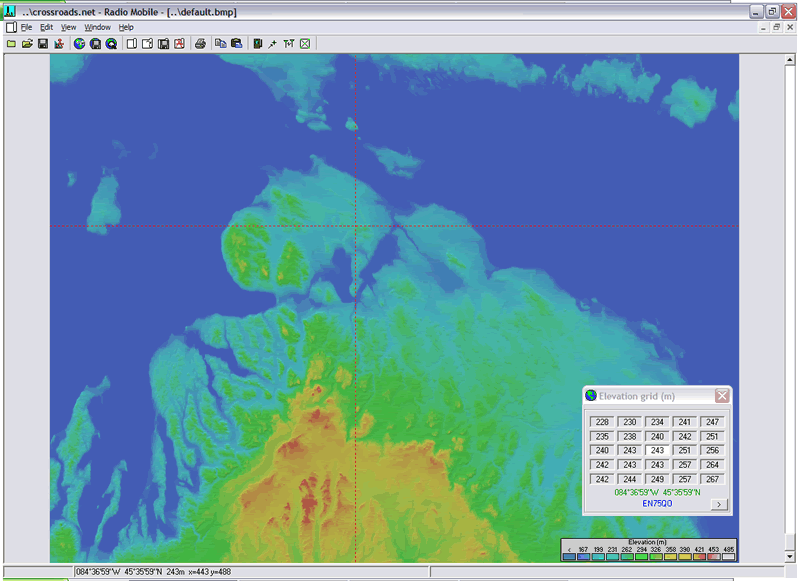Close the Elevation grid panel
Screen dimensions: 800x581
(x=722, y=396)
